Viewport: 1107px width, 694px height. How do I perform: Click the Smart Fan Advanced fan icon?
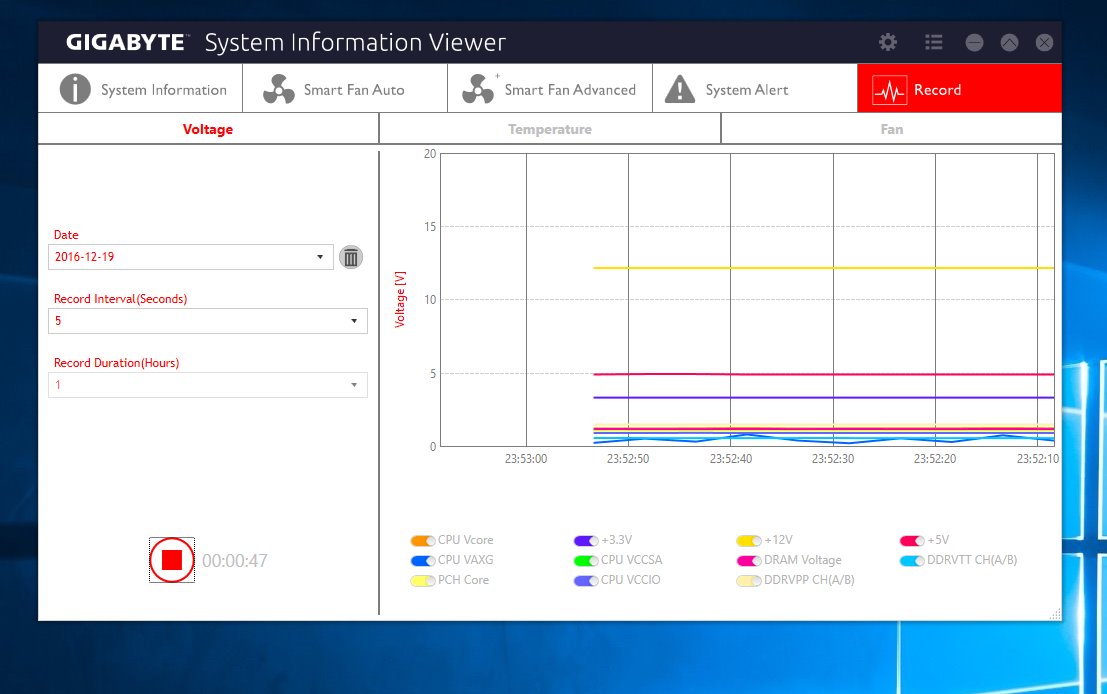479,89
